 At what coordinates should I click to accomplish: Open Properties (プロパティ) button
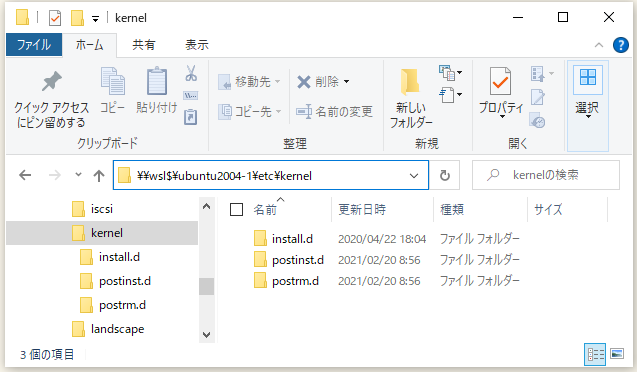click(x=501, y=93)
